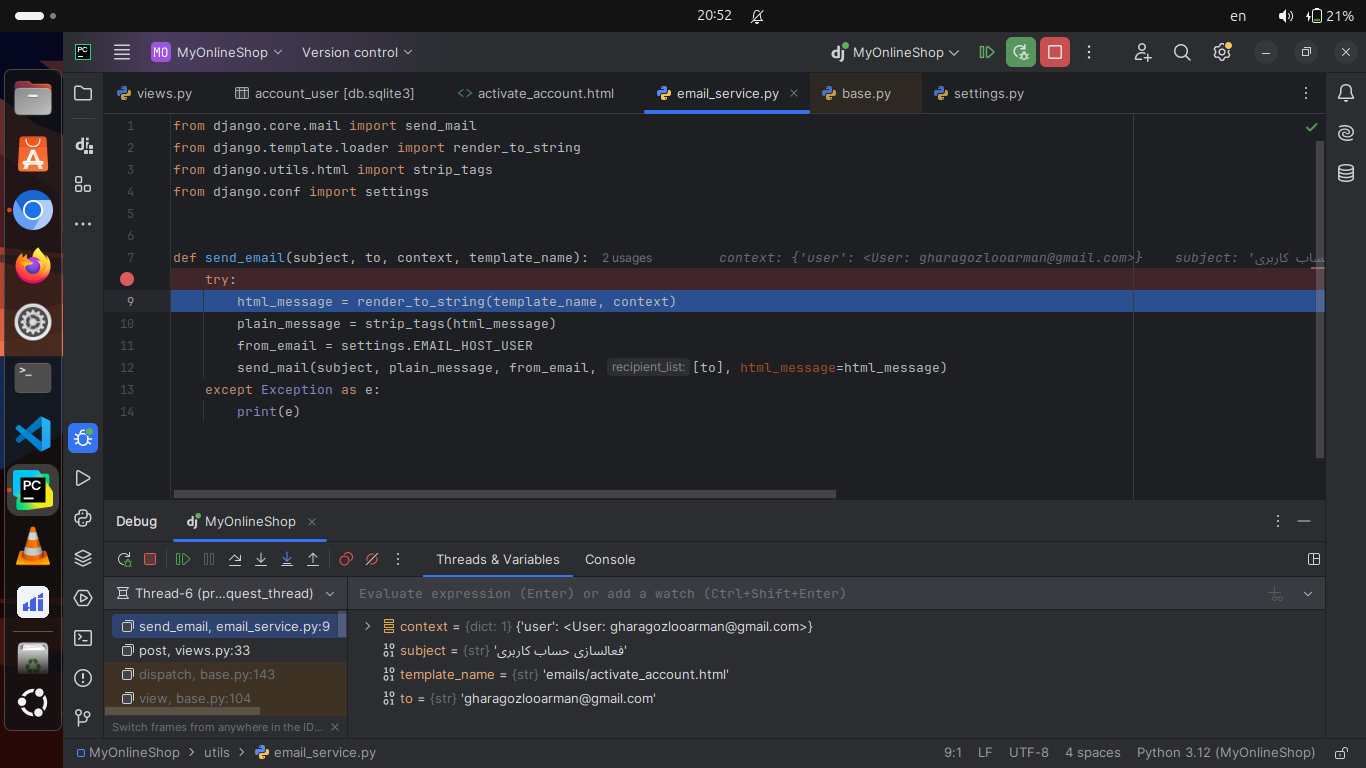Open the main hamburger menu

pyautogui.click(x=122, y=52)
